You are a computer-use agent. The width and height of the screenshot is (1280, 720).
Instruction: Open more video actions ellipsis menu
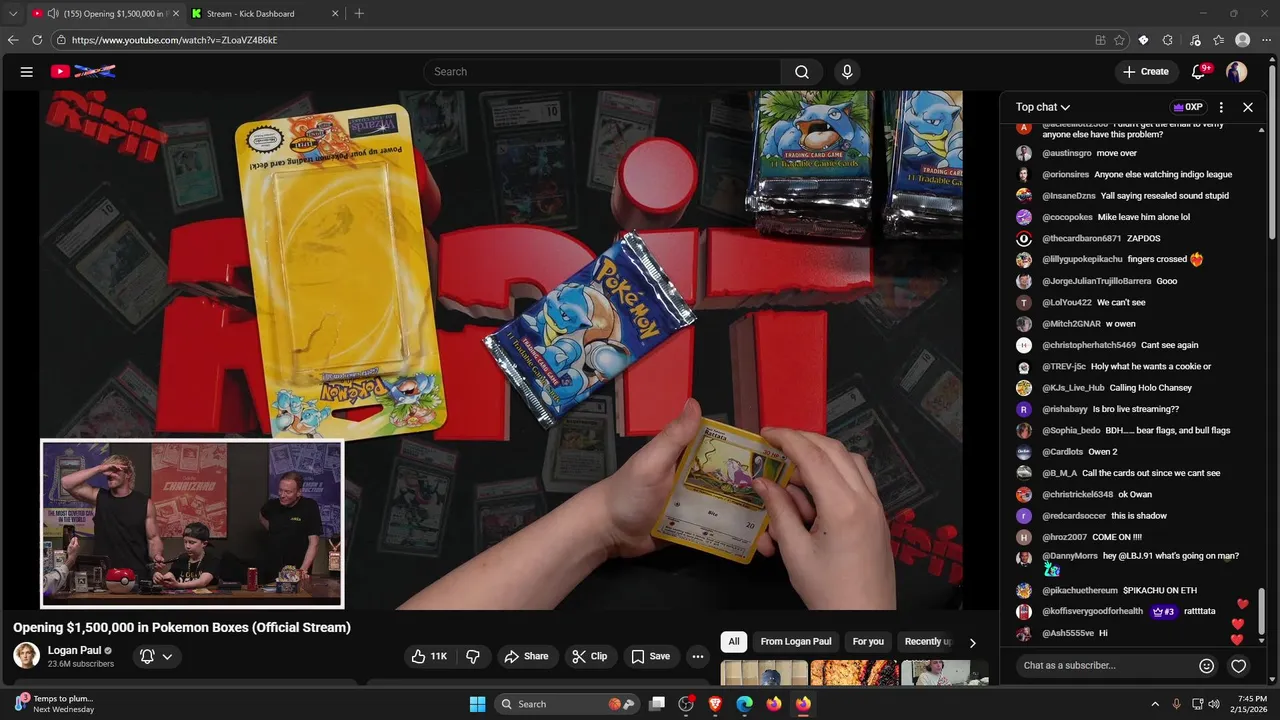[x=698, y=656]
